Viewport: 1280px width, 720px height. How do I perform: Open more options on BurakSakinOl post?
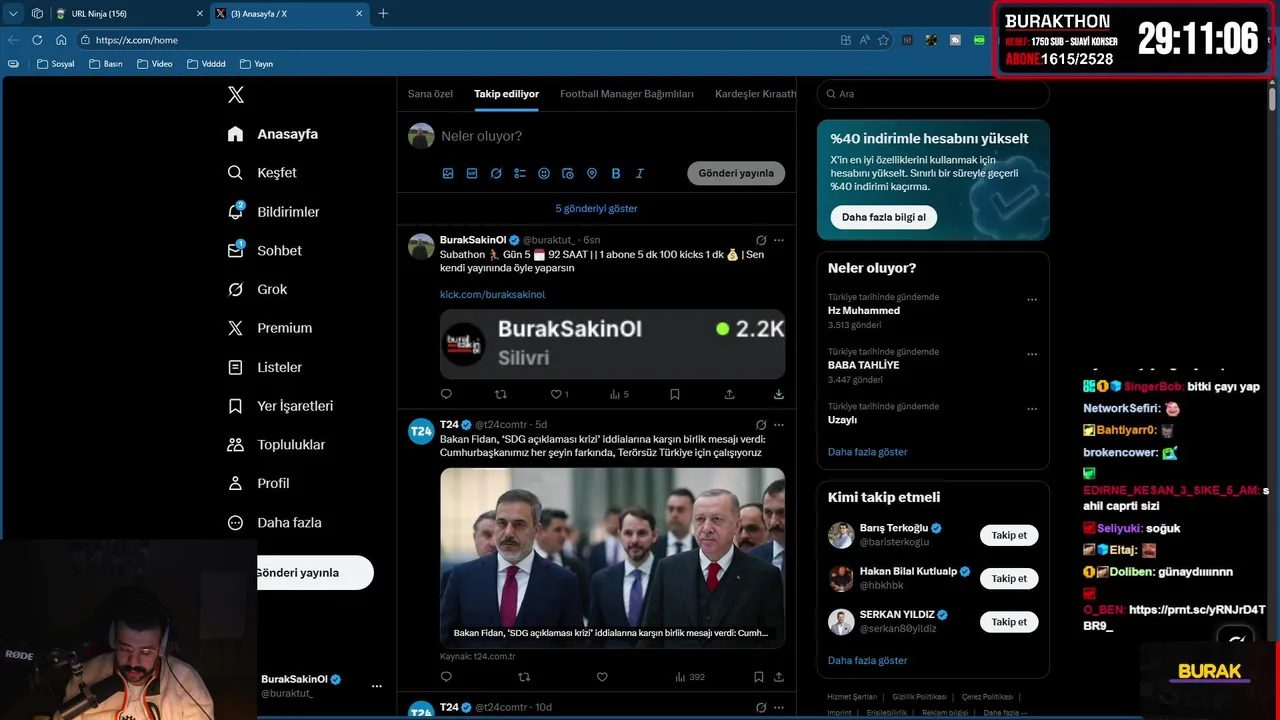coord(778,240)
